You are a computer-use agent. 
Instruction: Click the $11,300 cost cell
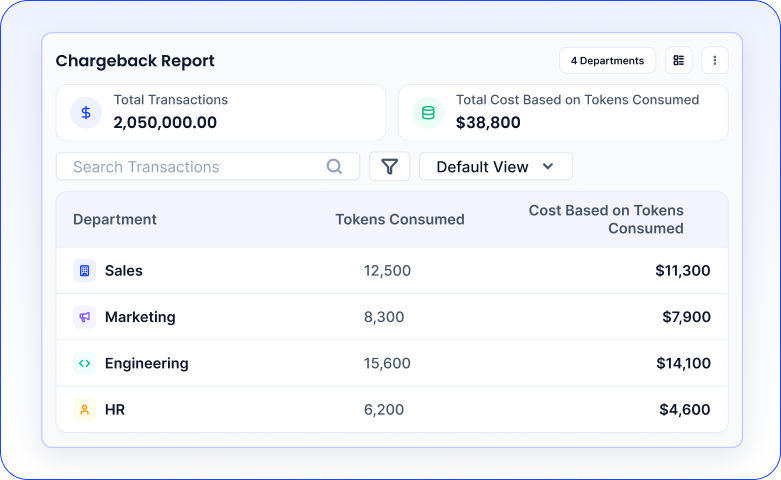coord(682,270)
